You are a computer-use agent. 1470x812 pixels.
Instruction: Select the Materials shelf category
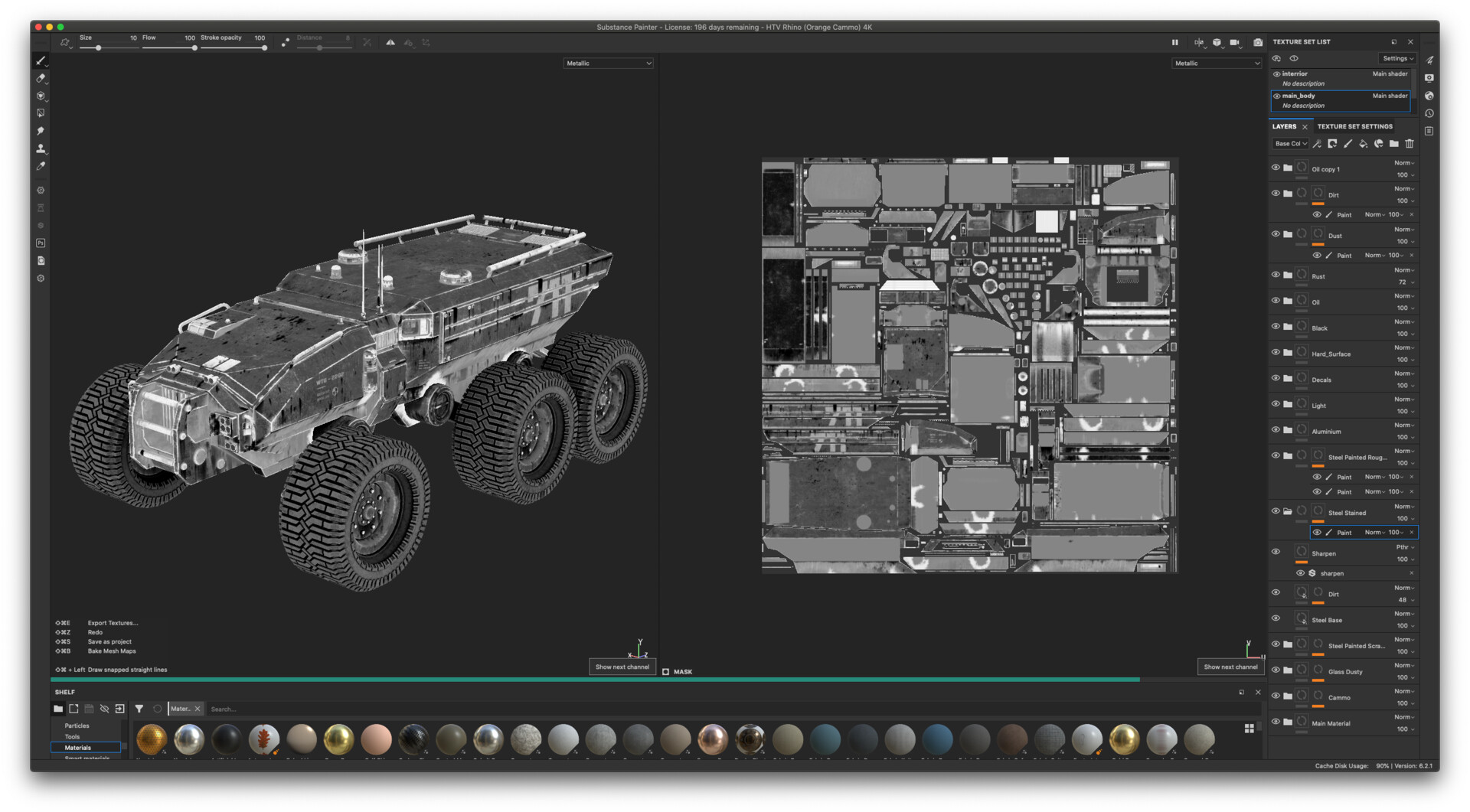(x=86, y=748)
